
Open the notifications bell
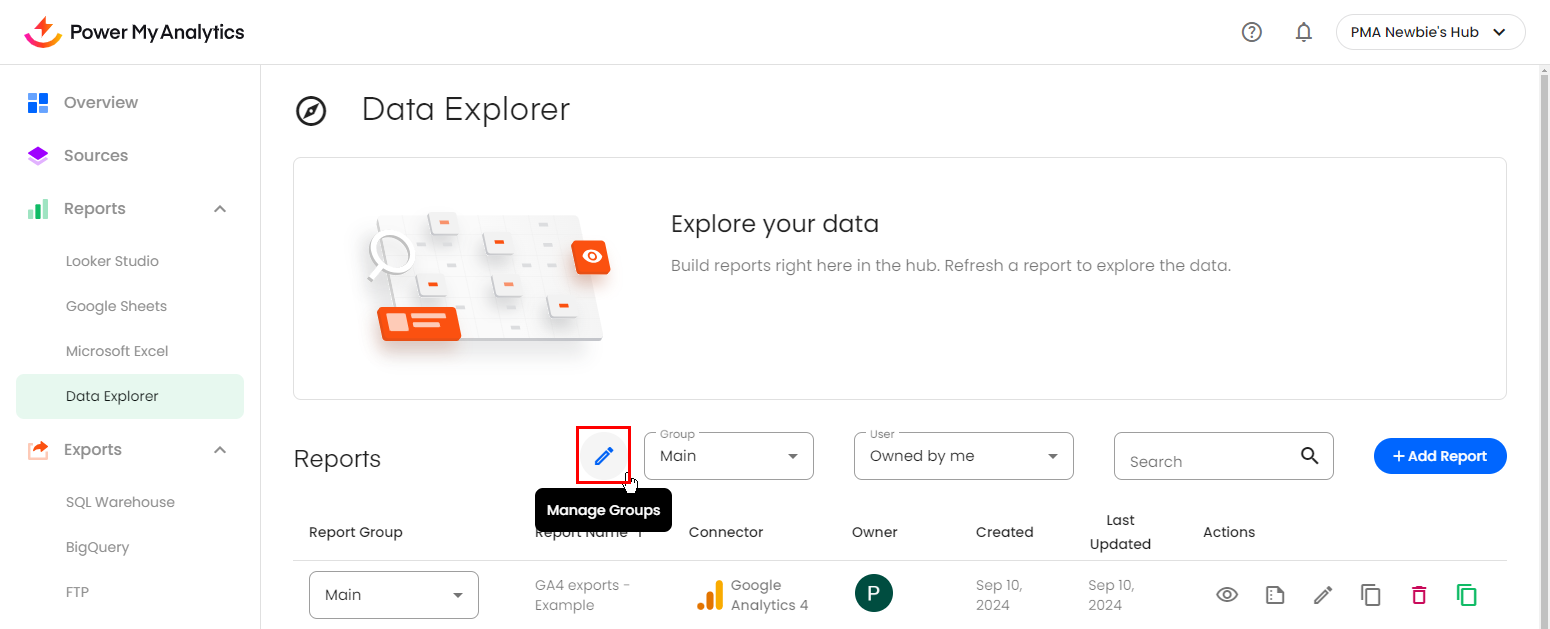[x=1303, y=32]
